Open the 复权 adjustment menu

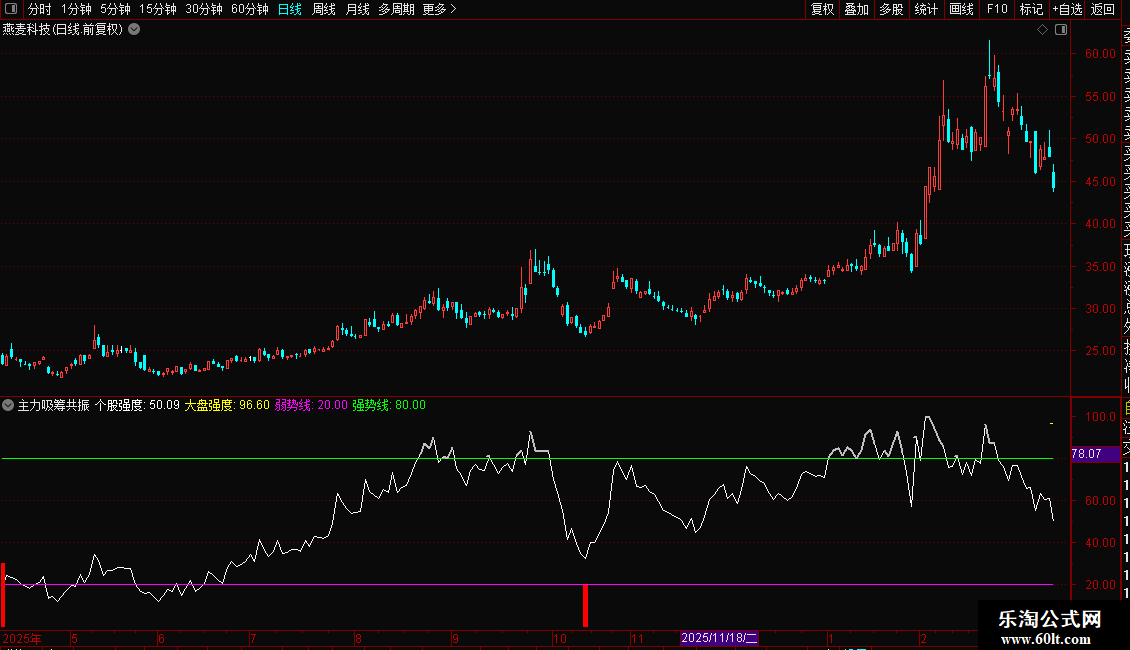coord(822,9)
